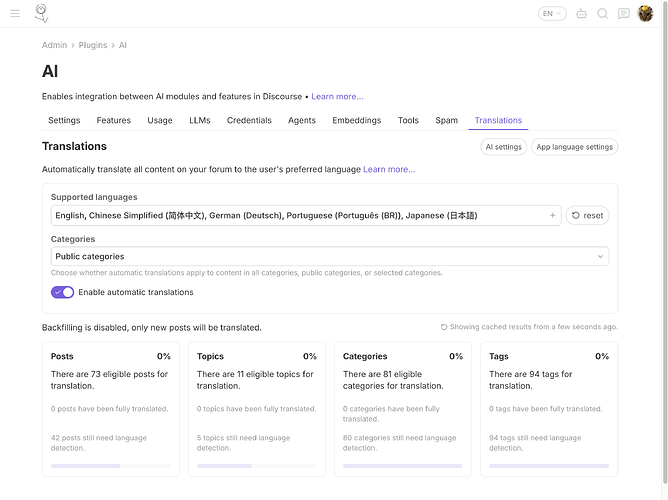The image size is (668, 500).
Task: Open the search magnifier icon
Action: (602, 14)
